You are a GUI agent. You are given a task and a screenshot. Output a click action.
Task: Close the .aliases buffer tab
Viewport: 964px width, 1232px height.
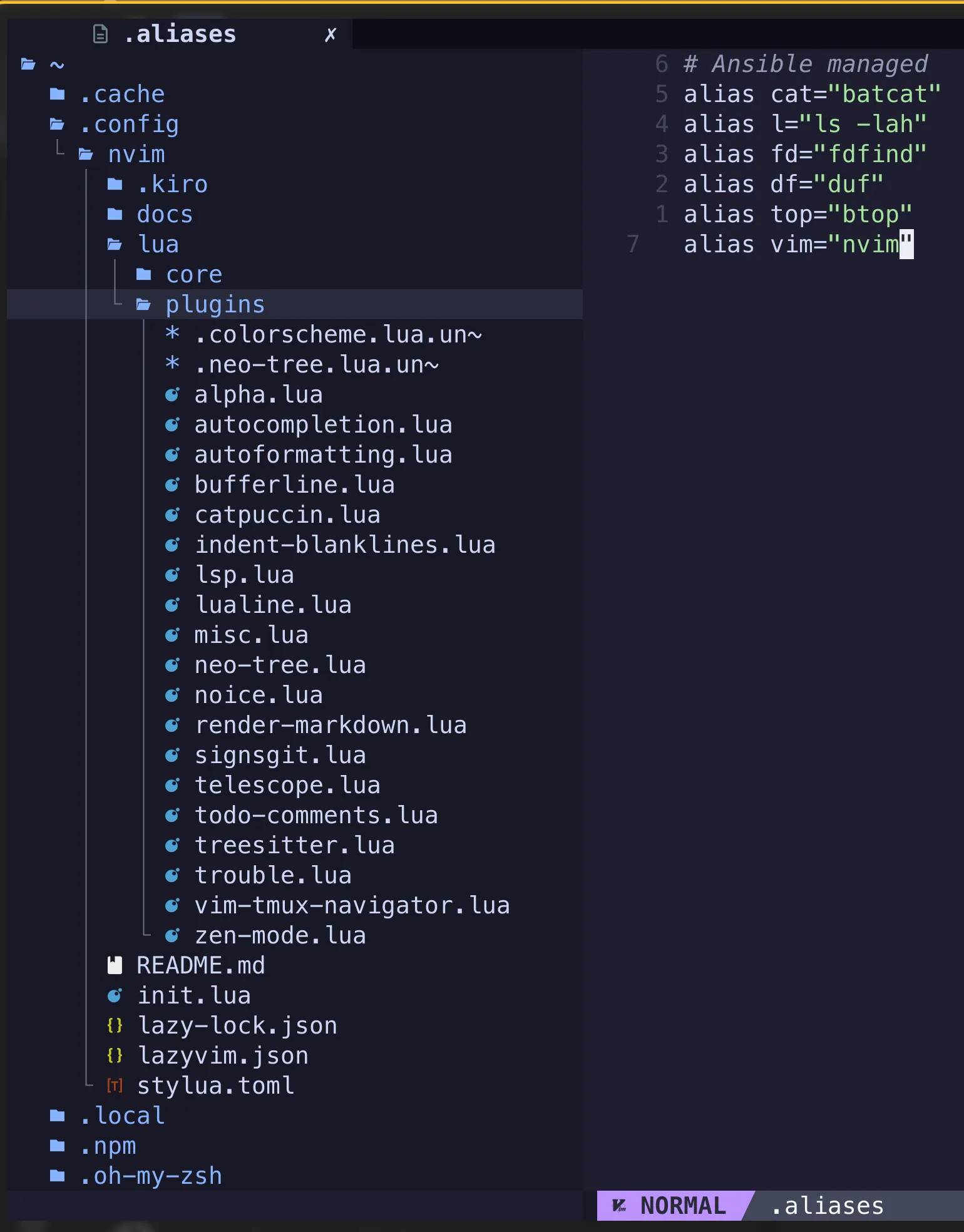331,34
